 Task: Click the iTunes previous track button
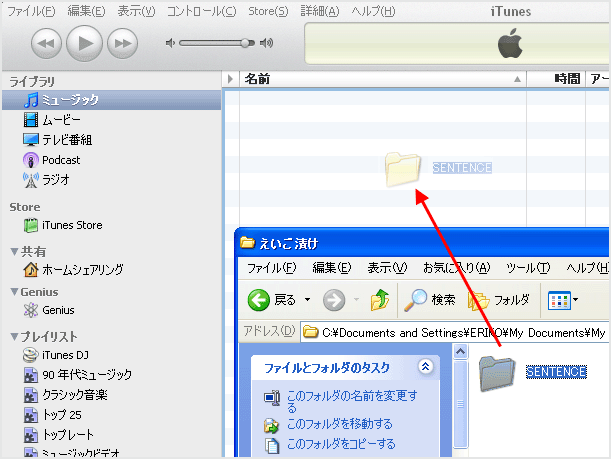point(46,43)
